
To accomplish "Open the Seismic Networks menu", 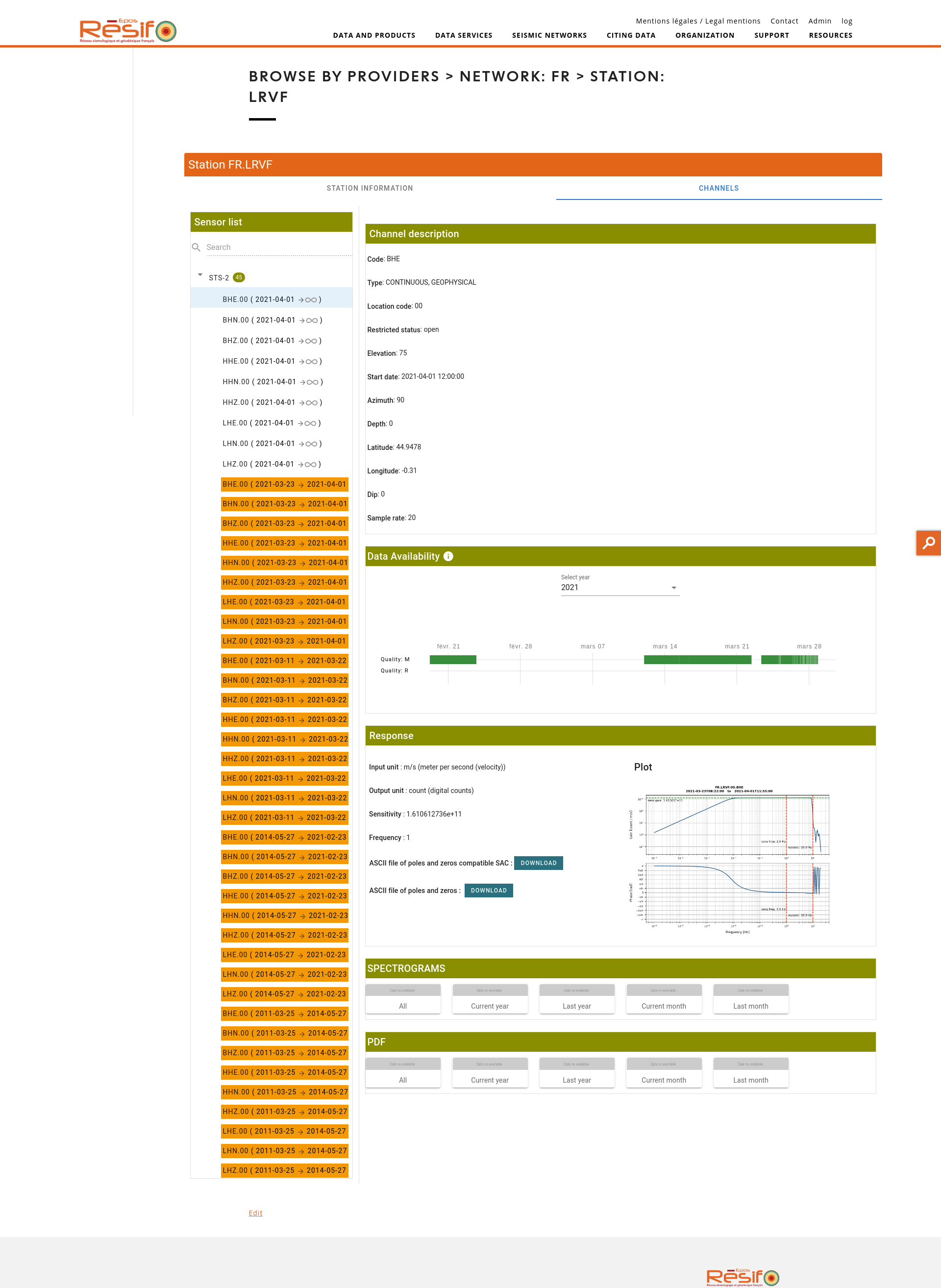I will 549,35.
